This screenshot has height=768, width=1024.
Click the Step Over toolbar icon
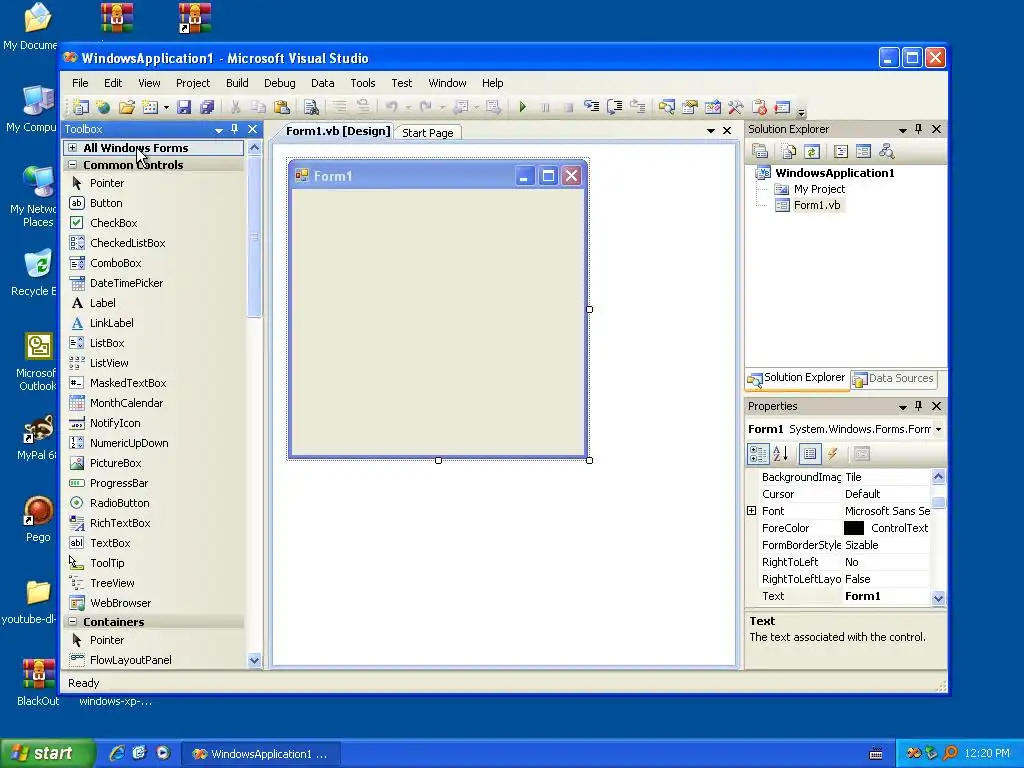[x=615, y=107]
